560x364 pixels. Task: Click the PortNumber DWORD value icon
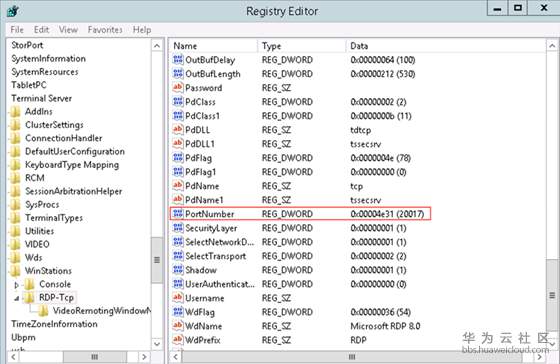(178, 214)
